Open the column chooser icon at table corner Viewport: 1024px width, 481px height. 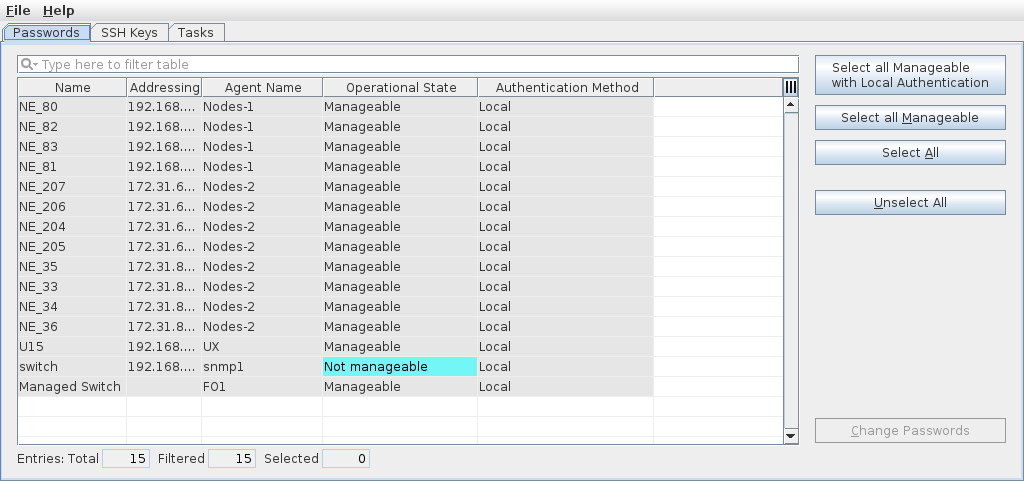click(x=791, y=88)
